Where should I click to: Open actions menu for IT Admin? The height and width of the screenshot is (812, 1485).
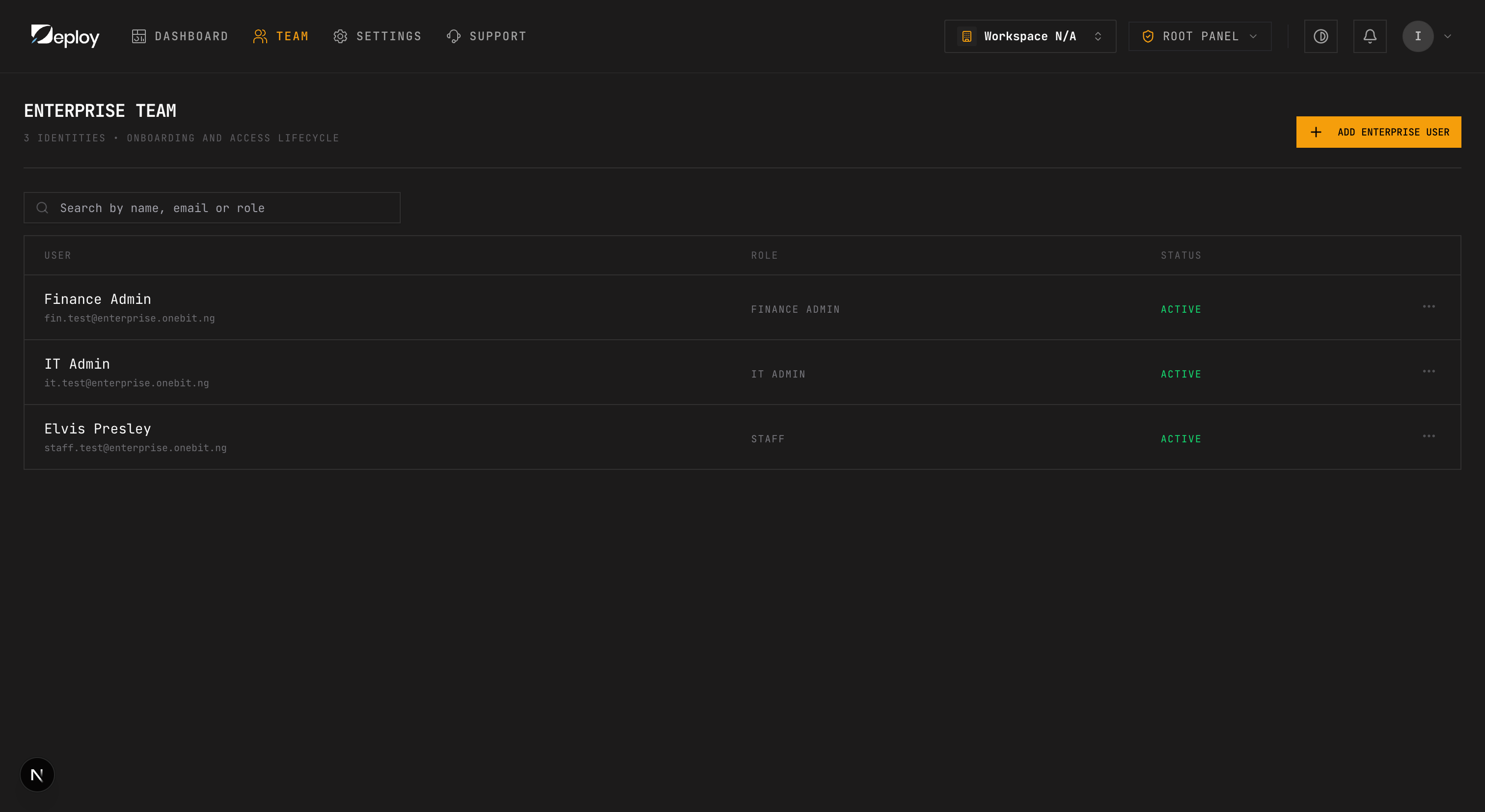click(x=1429, y=372)
